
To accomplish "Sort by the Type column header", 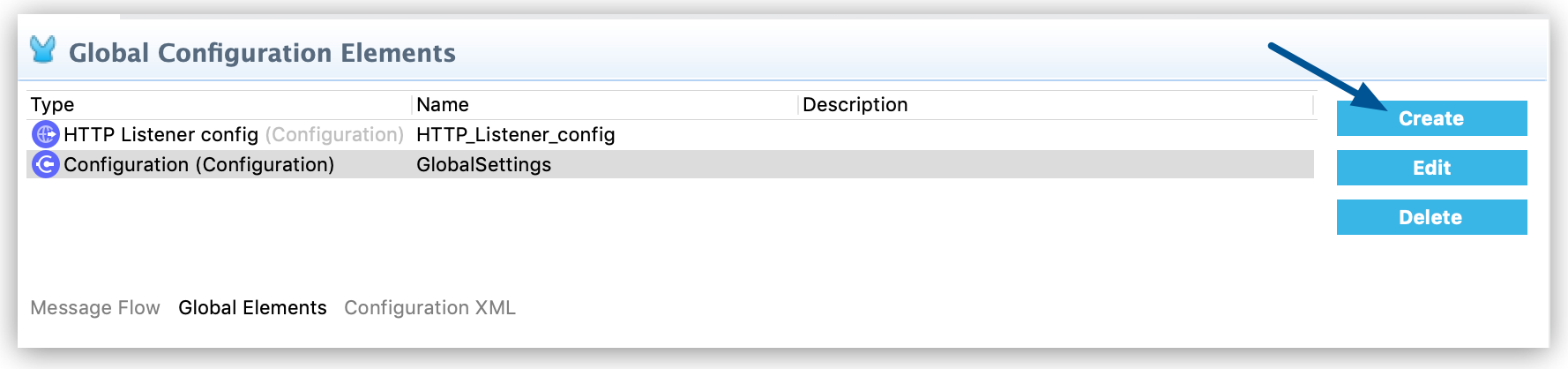I will coord(53,104).
